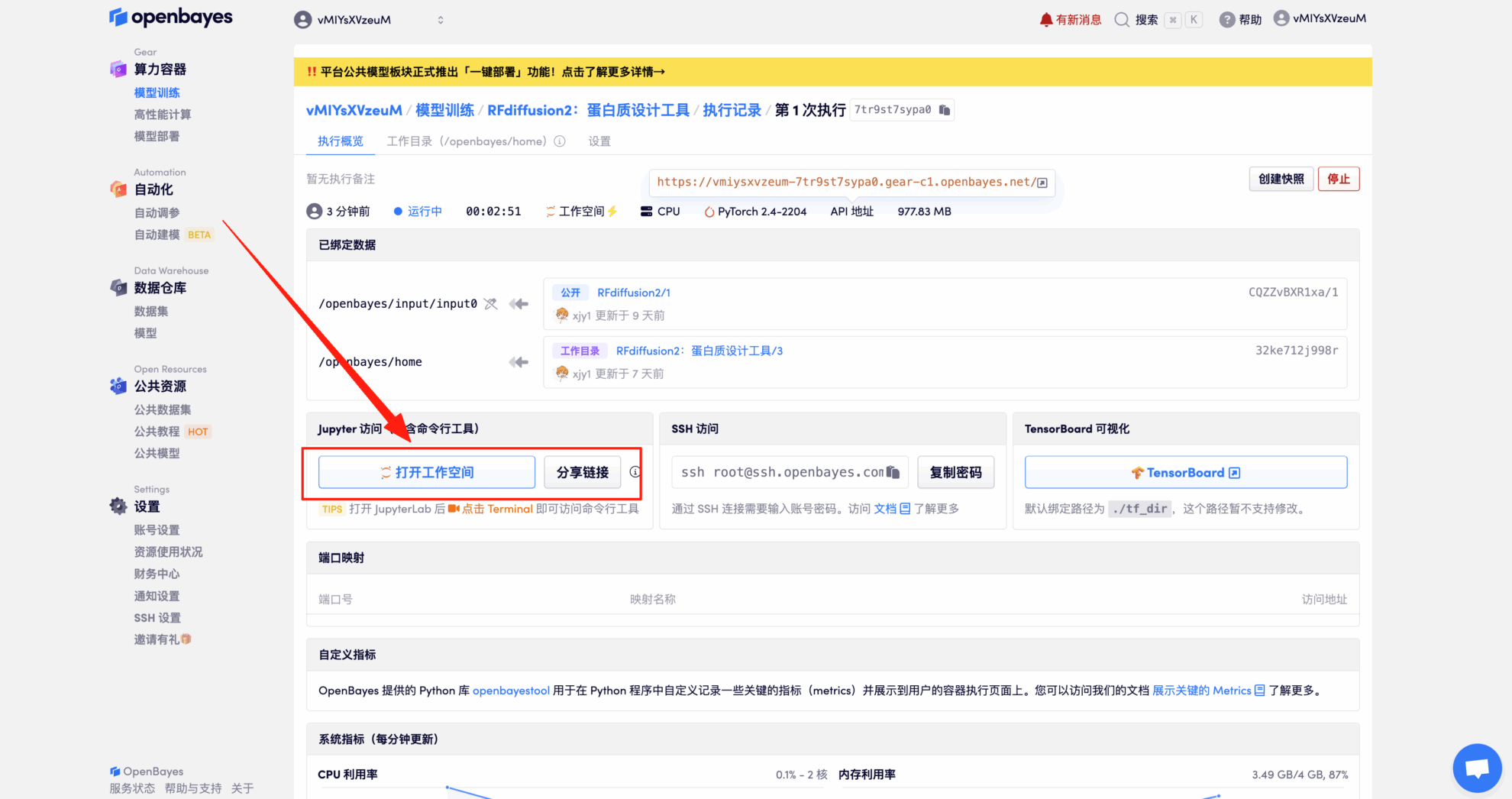Click the 打开工作空间 button
The width and height of the screenshot is (1512, 799).
[x=427, y=472]
